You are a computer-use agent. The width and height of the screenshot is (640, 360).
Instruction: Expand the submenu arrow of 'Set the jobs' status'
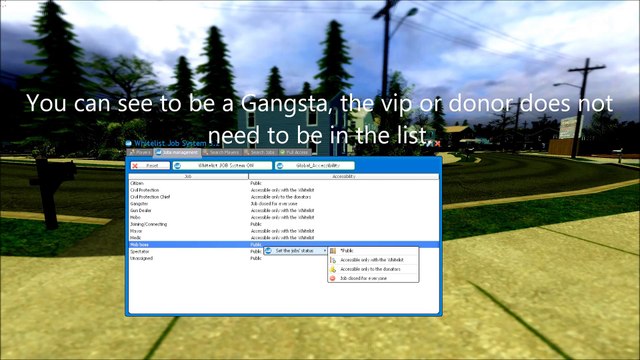coord(325,251)
